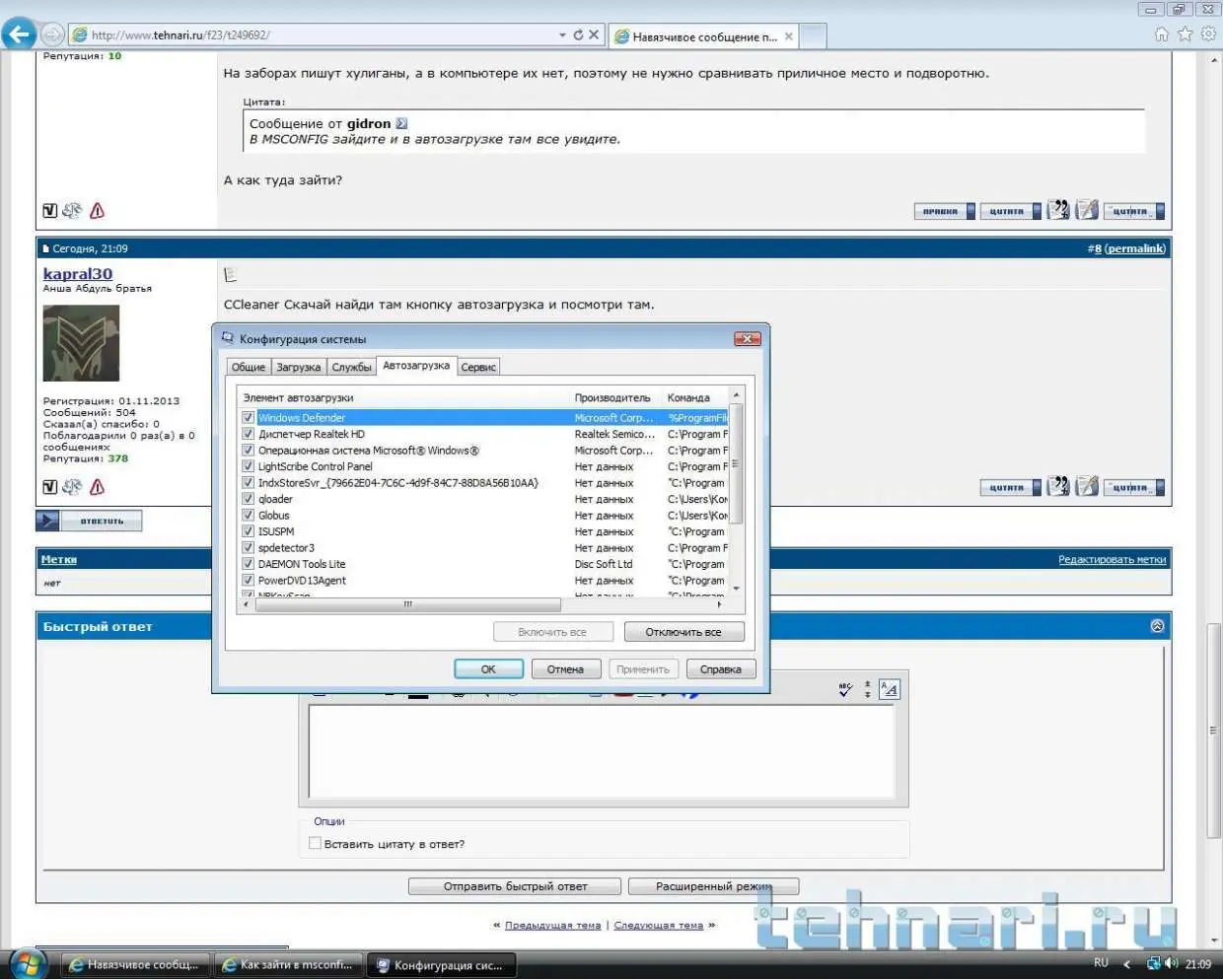Click inside the quick reply text area
Image resolution: width=1223 pixels, height=980 pixels.
[602, 751]
